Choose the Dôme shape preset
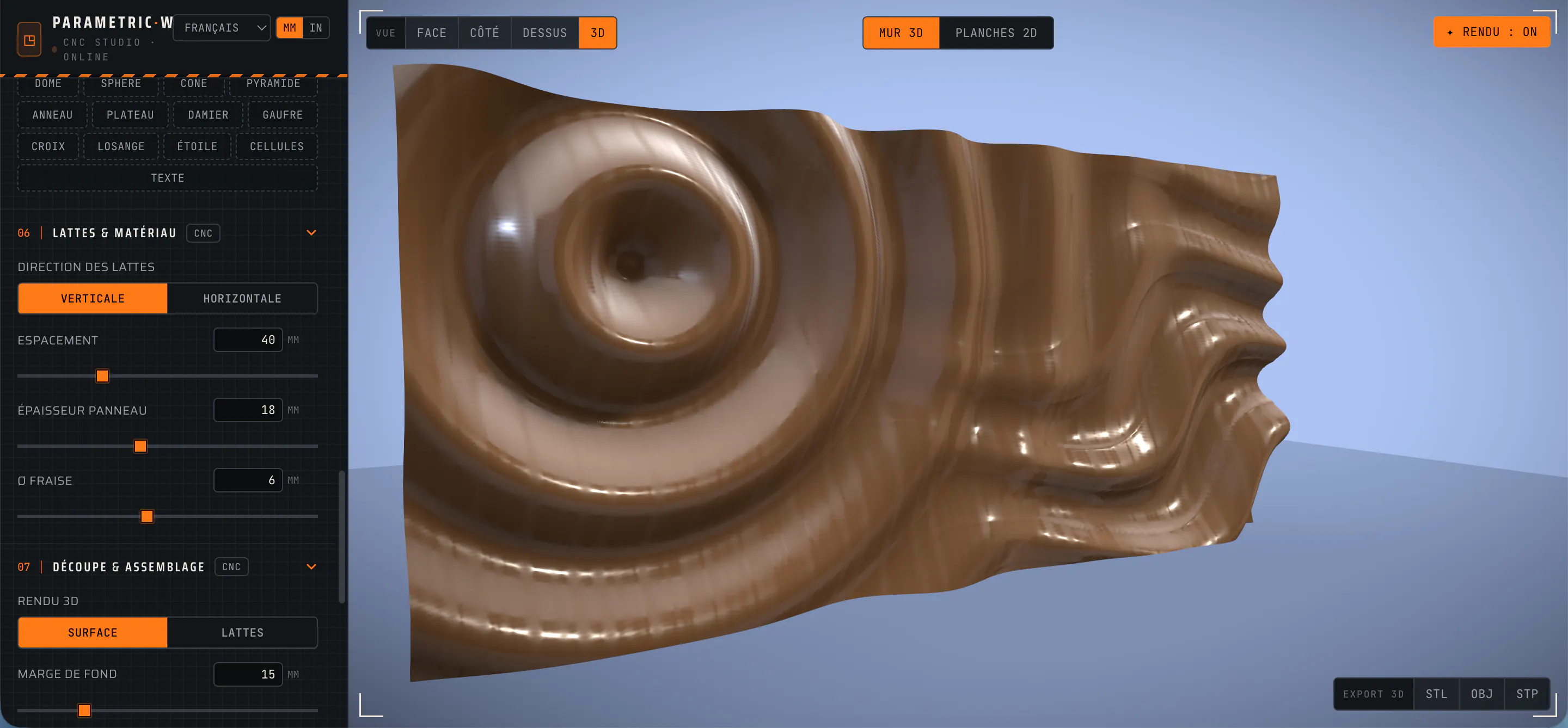The width and height of the screenshot is (1568, 728). [48, 84]
